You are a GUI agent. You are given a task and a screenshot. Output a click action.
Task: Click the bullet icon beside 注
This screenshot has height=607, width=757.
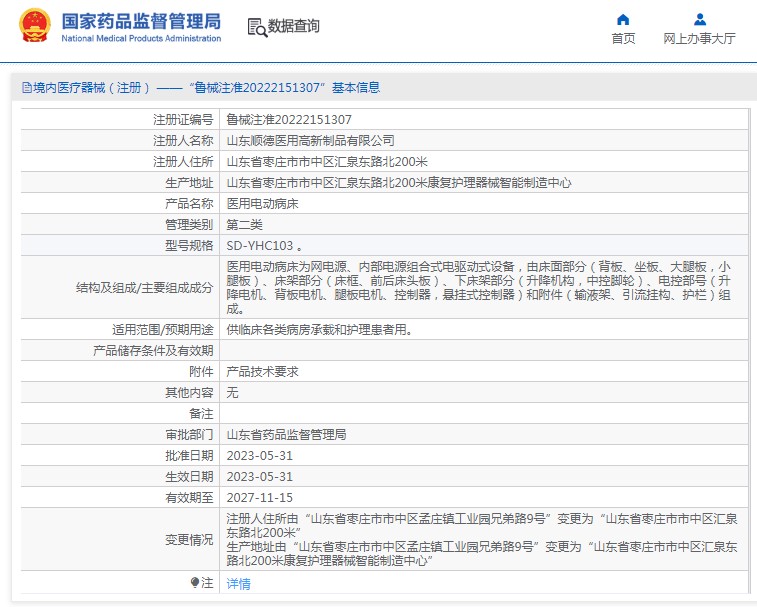tap(195, 582)
